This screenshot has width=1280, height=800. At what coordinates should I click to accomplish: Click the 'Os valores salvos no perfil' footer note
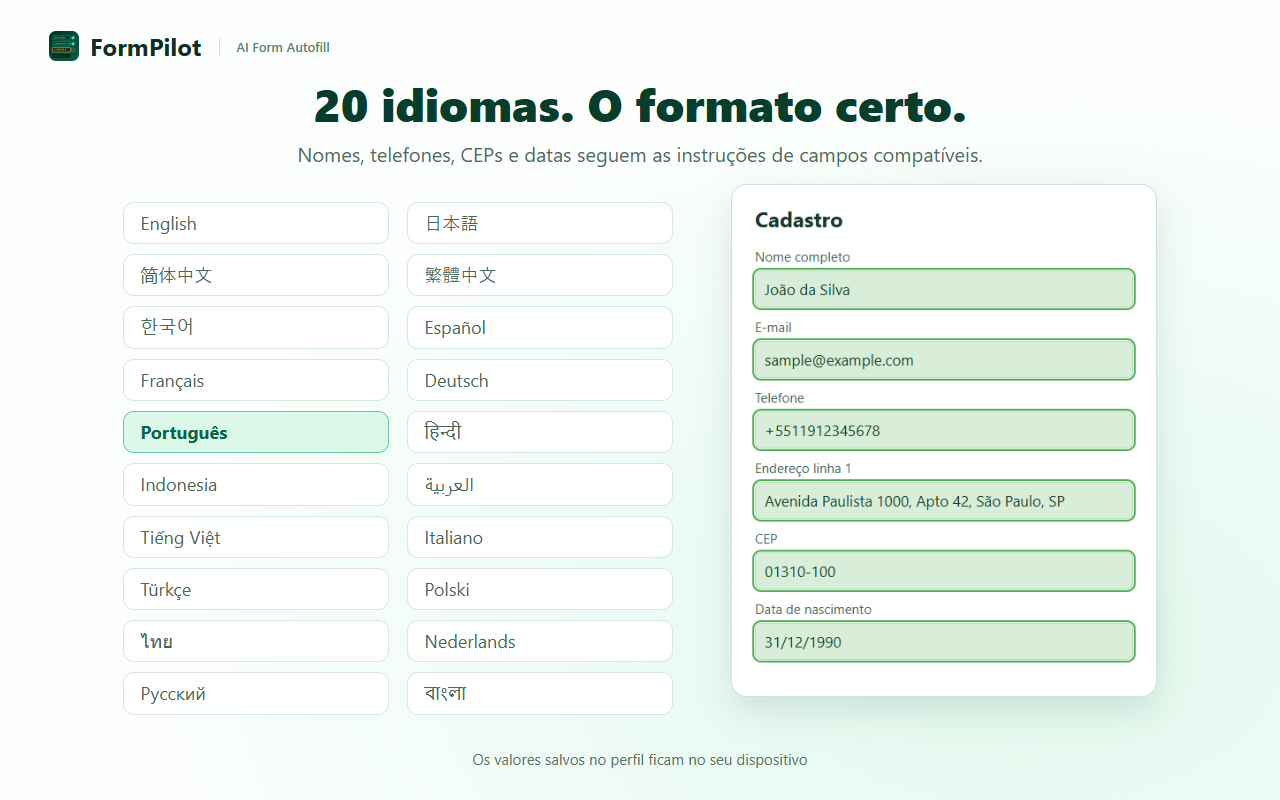pos(640,760)
